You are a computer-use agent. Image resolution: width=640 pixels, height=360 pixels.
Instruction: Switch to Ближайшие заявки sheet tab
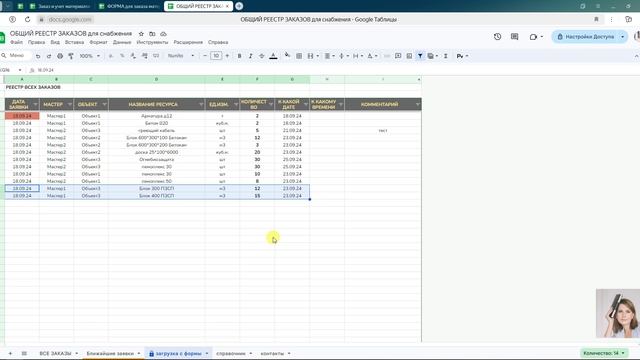point(110,353)
